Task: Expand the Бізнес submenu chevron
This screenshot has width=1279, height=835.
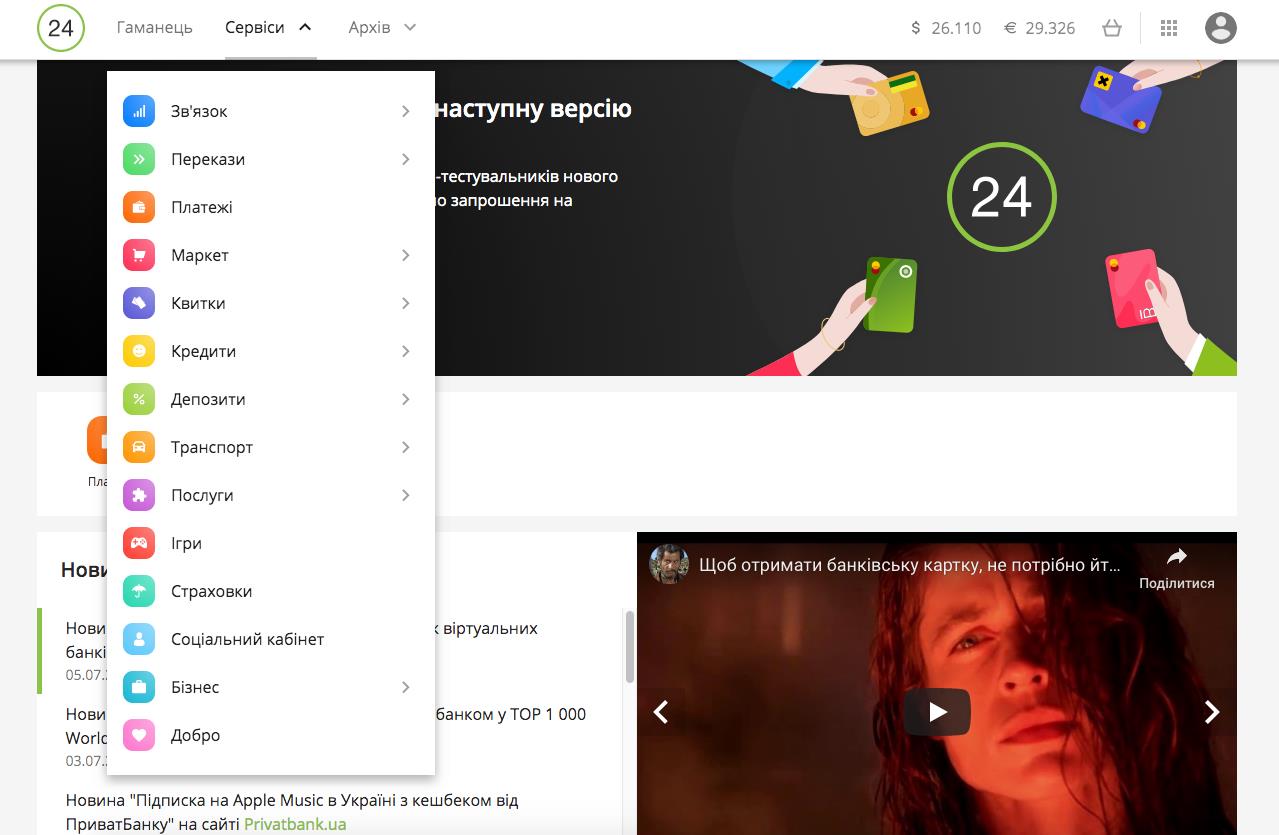Action: click(405, 687)
